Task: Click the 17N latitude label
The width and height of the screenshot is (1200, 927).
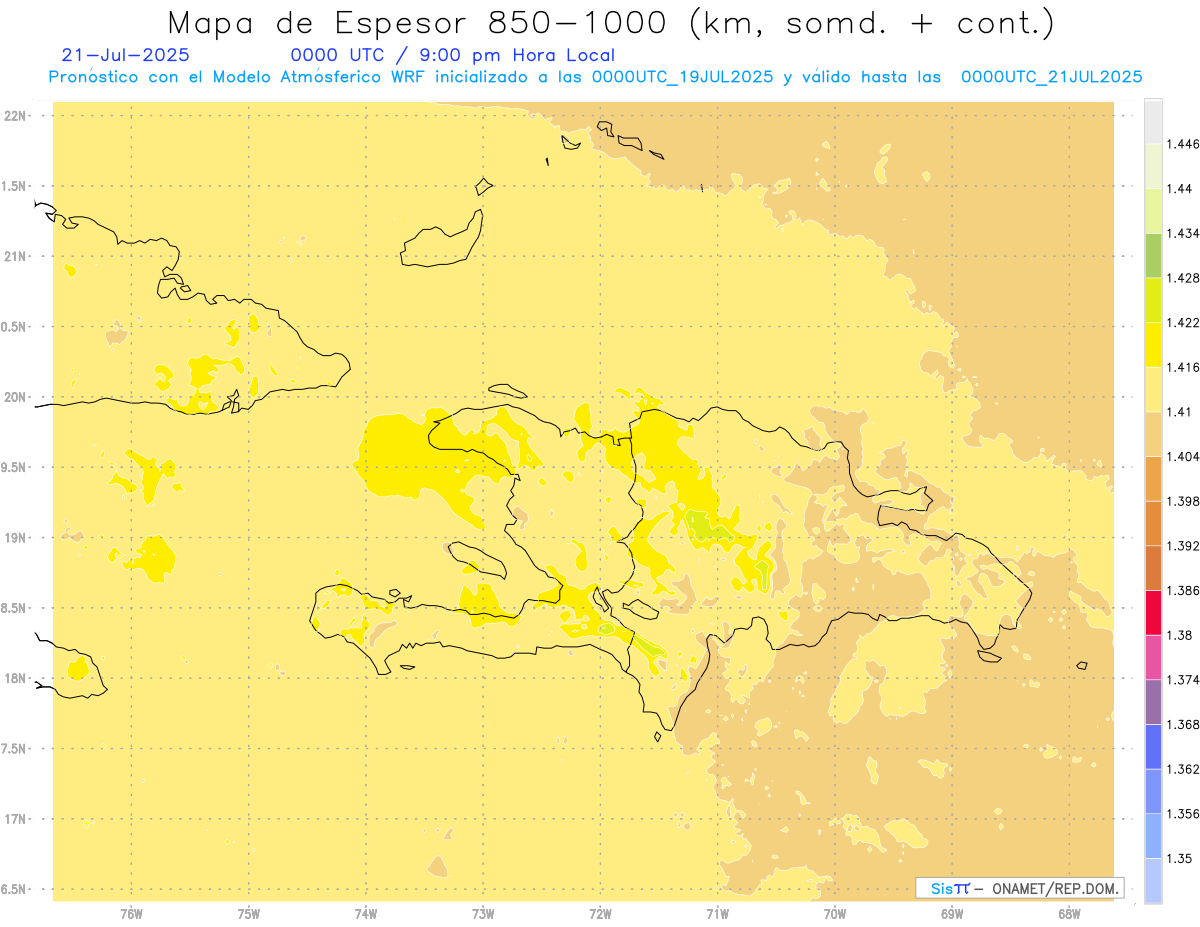Action: coord(15,820)
